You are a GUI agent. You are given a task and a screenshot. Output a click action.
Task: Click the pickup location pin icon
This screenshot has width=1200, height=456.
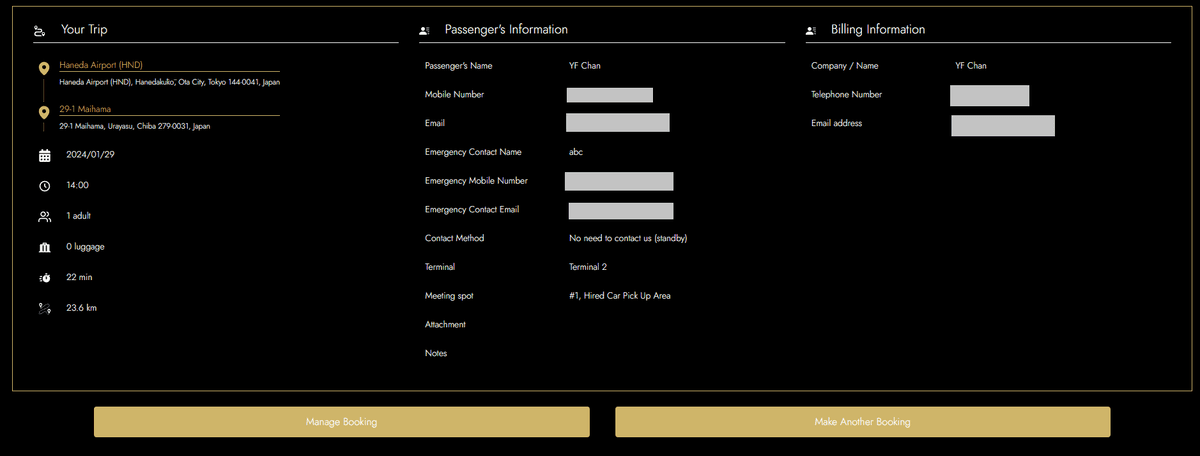pos(43,69)
